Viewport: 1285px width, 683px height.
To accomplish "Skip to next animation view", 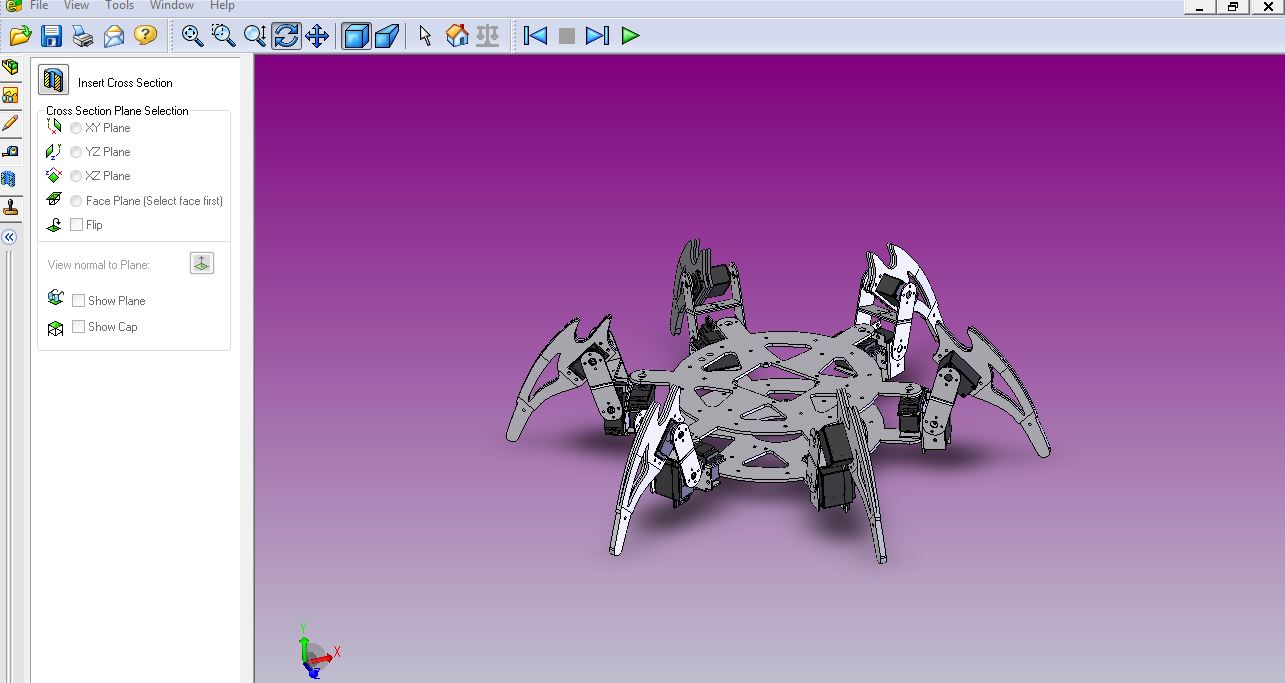I will click(598, 36).
